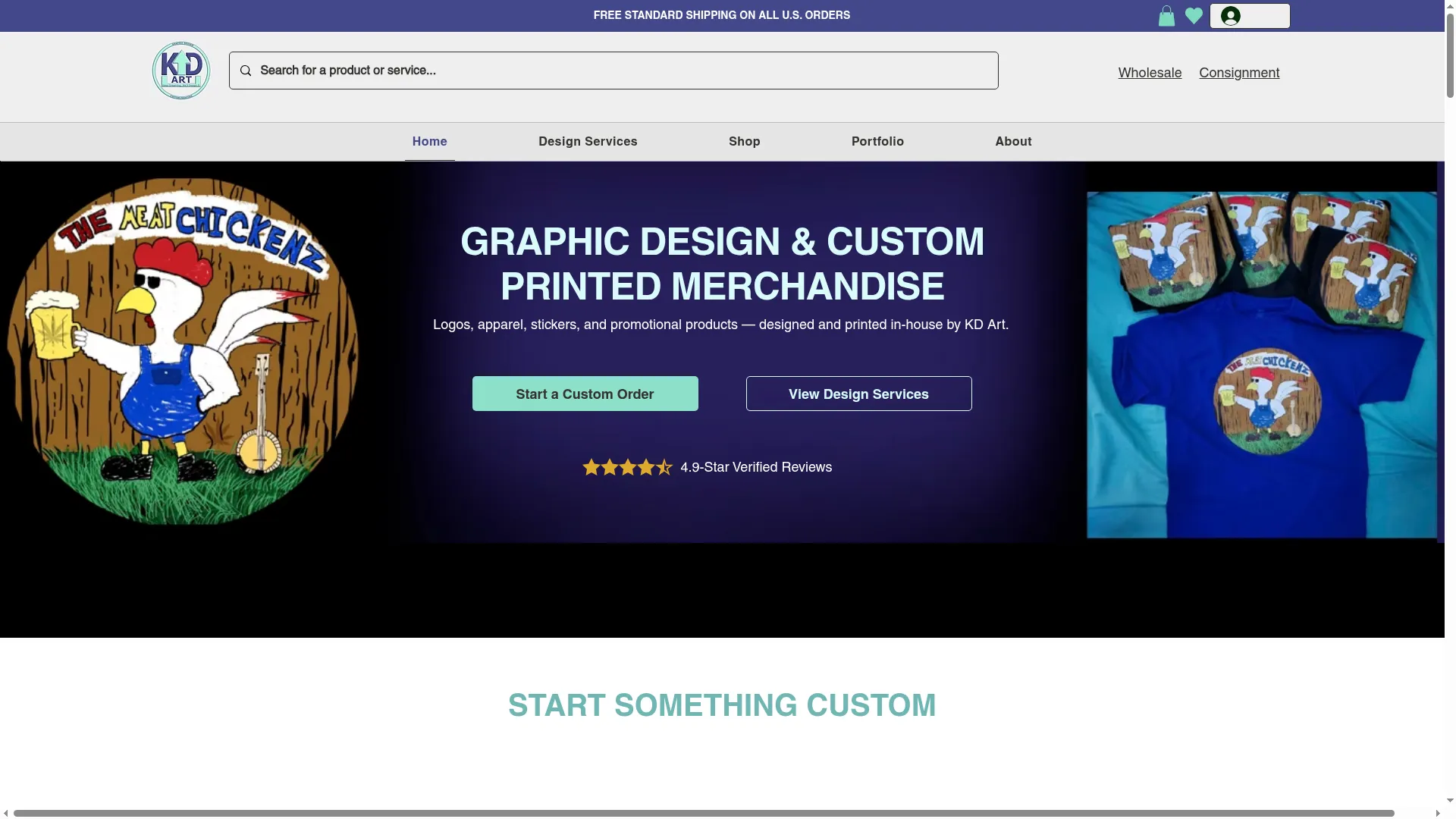The height and width of the screenshot is (819, 1456).
Task: Click the blue t-shirt merchandise photo
Action: [x=1262, y=365]
